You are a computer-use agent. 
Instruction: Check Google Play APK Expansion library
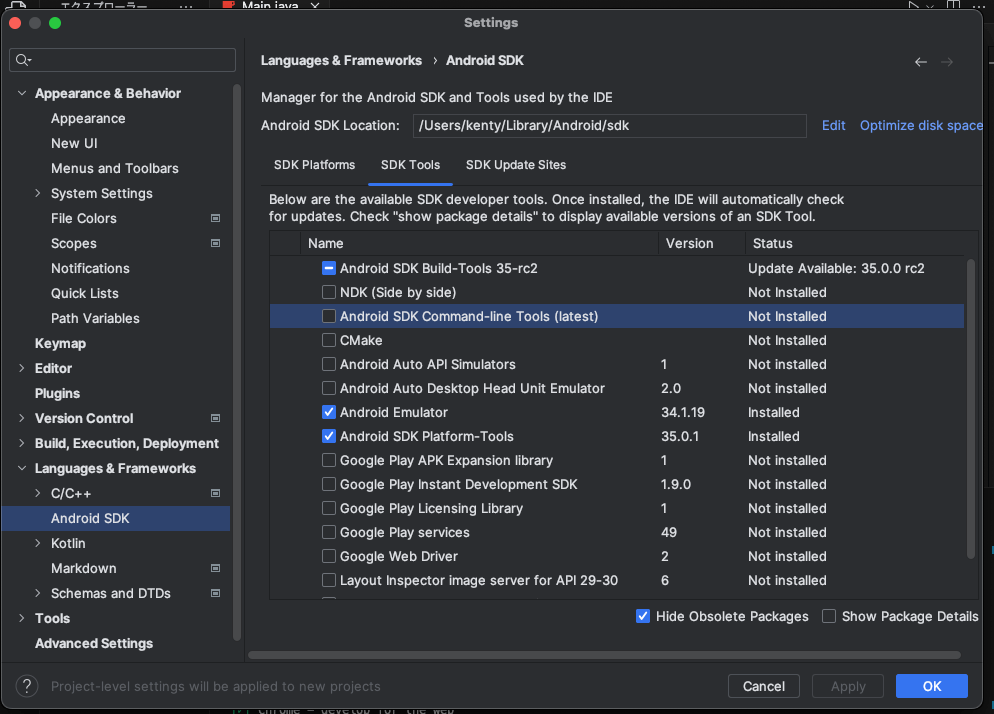coord(328,460)
